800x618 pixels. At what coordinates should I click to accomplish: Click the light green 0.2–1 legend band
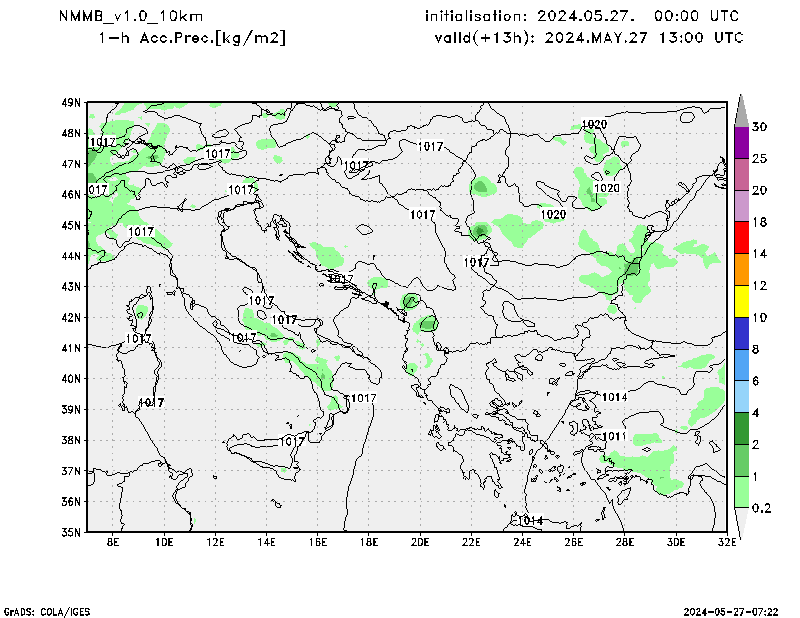(x=741, y=492)
